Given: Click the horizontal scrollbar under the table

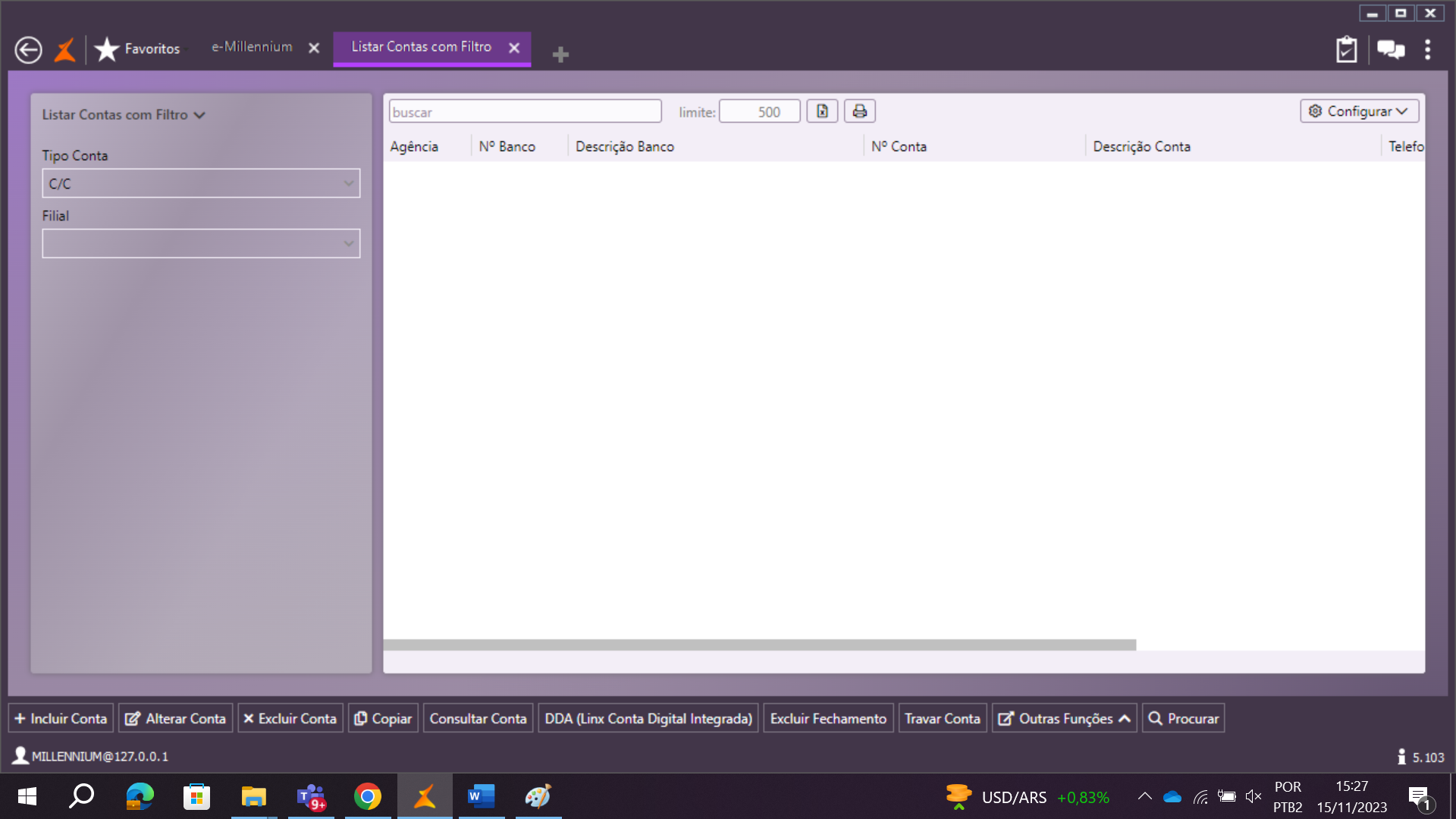Looking at the screenshot, I should click(758, 645).
